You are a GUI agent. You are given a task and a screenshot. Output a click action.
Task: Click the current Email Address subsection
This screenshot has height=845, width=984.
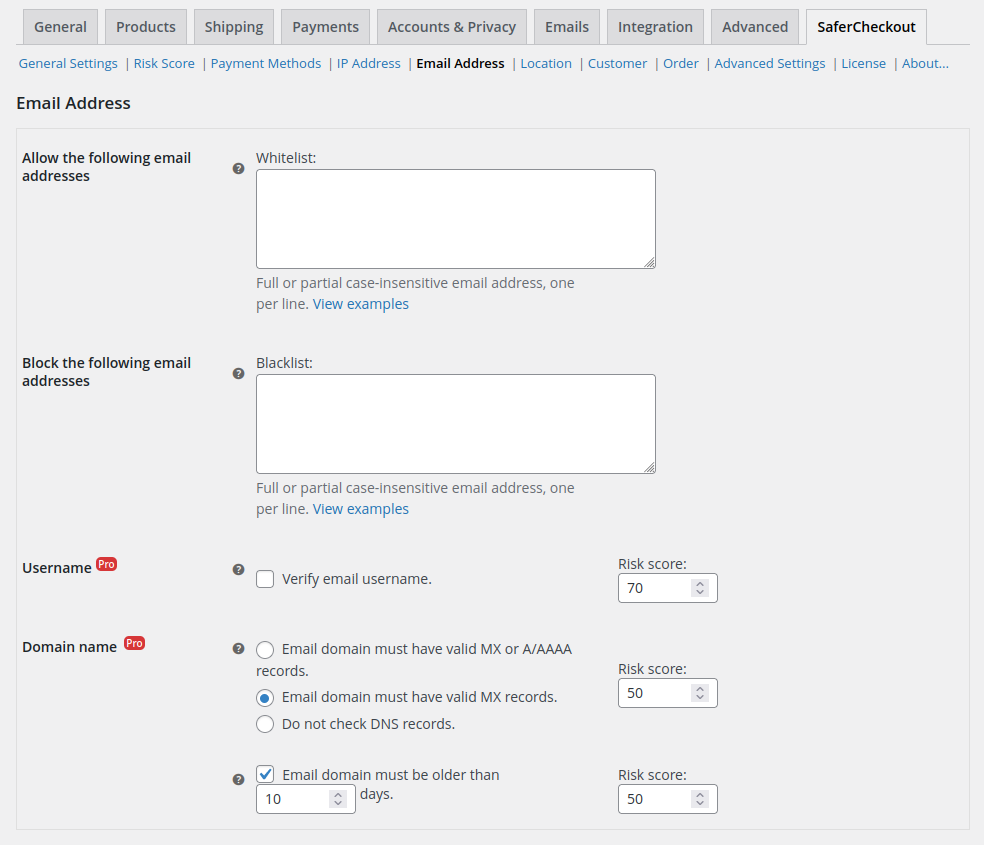coord(460,63)
